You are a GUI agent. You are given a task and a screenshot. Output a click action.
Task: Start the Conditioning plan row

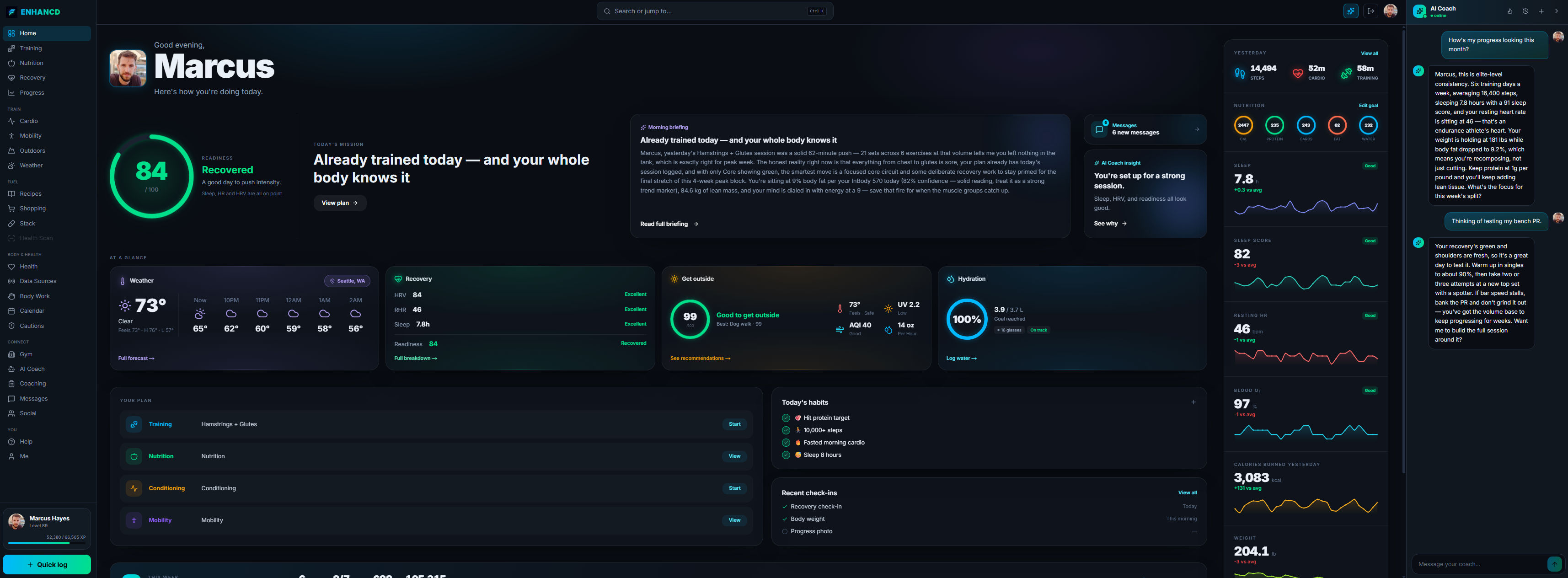pos(735,488)
